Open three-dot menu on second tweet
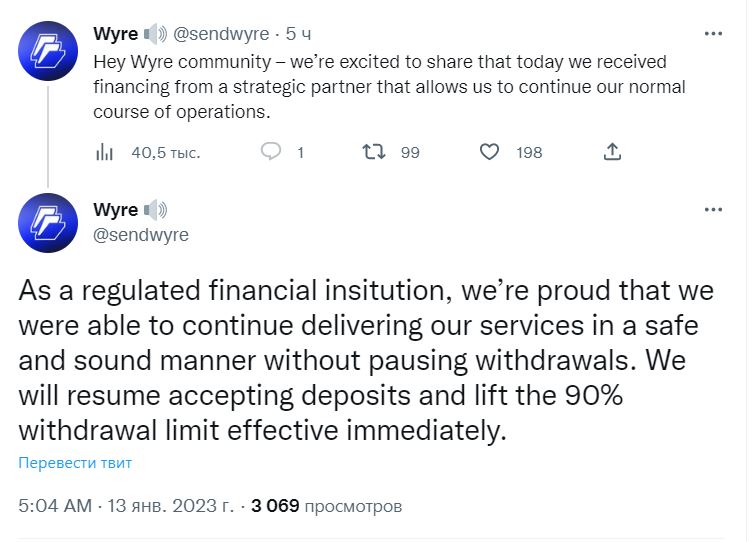Image resolution: width=753 pixels, height=542 pixels. click(712, 210)
